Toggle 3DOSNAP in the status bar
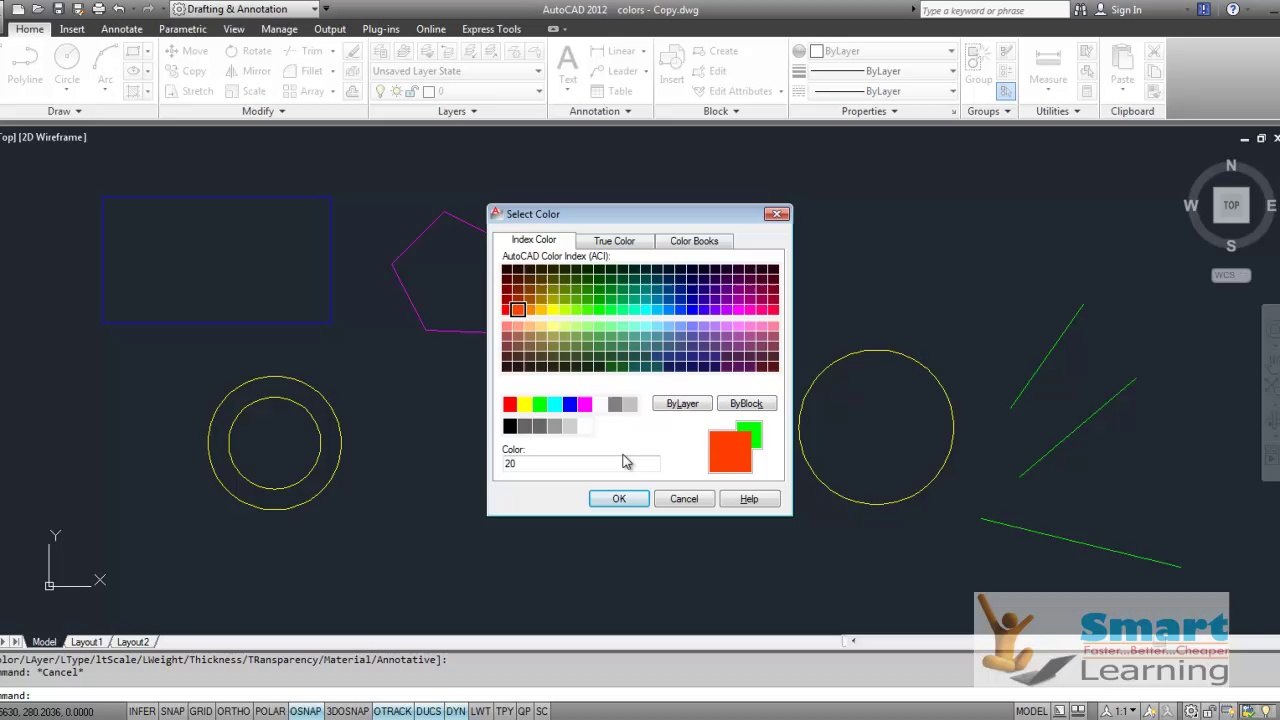Screen dimensions: 1280x720 click(348, 711)
